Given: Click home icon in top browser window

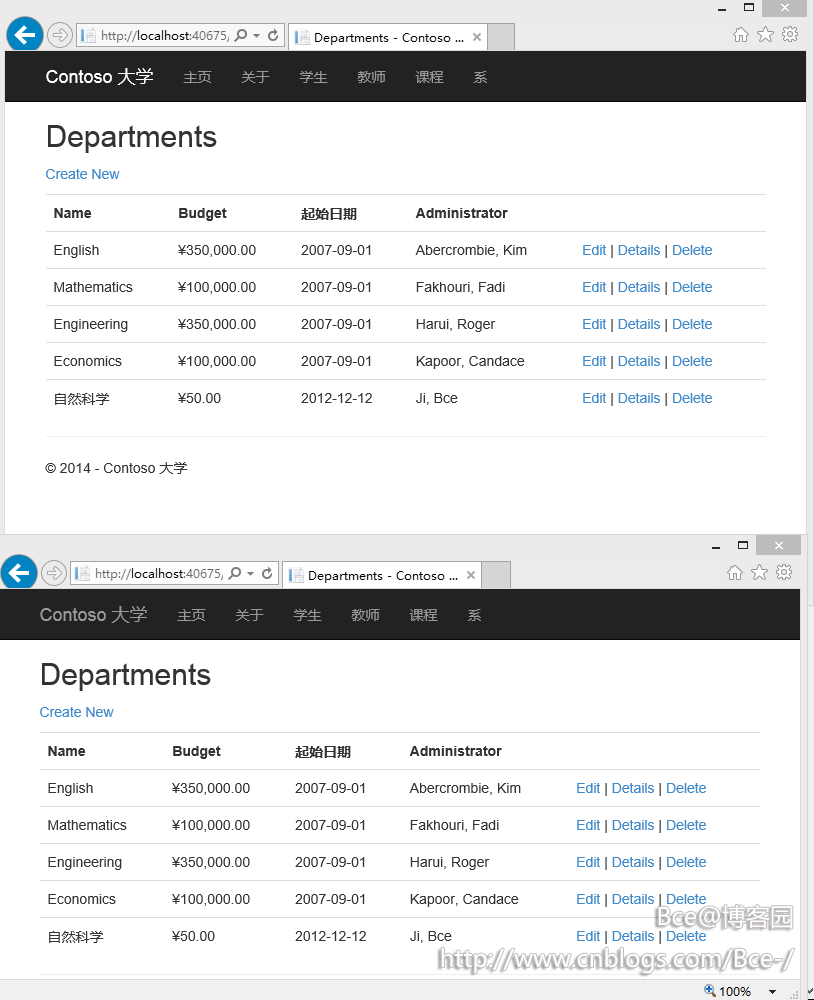Looking at the screenshot, I should coord(741,35).
